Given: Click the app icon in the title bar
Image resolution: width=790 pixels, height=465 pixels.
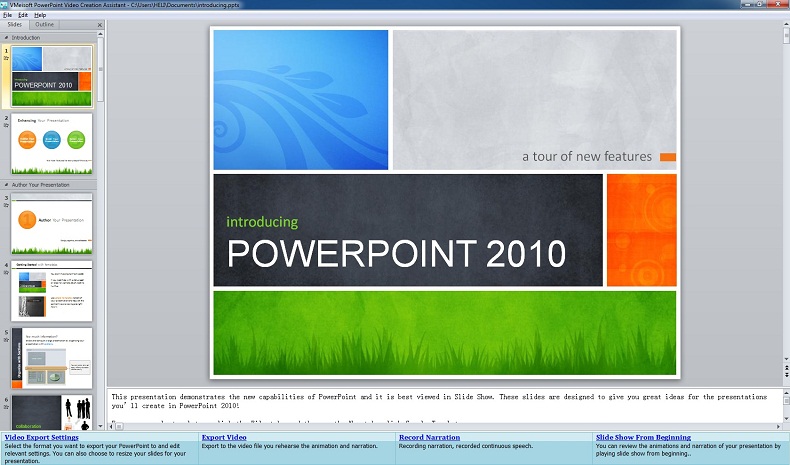Looking at the screenshot, I should (5, 5).
